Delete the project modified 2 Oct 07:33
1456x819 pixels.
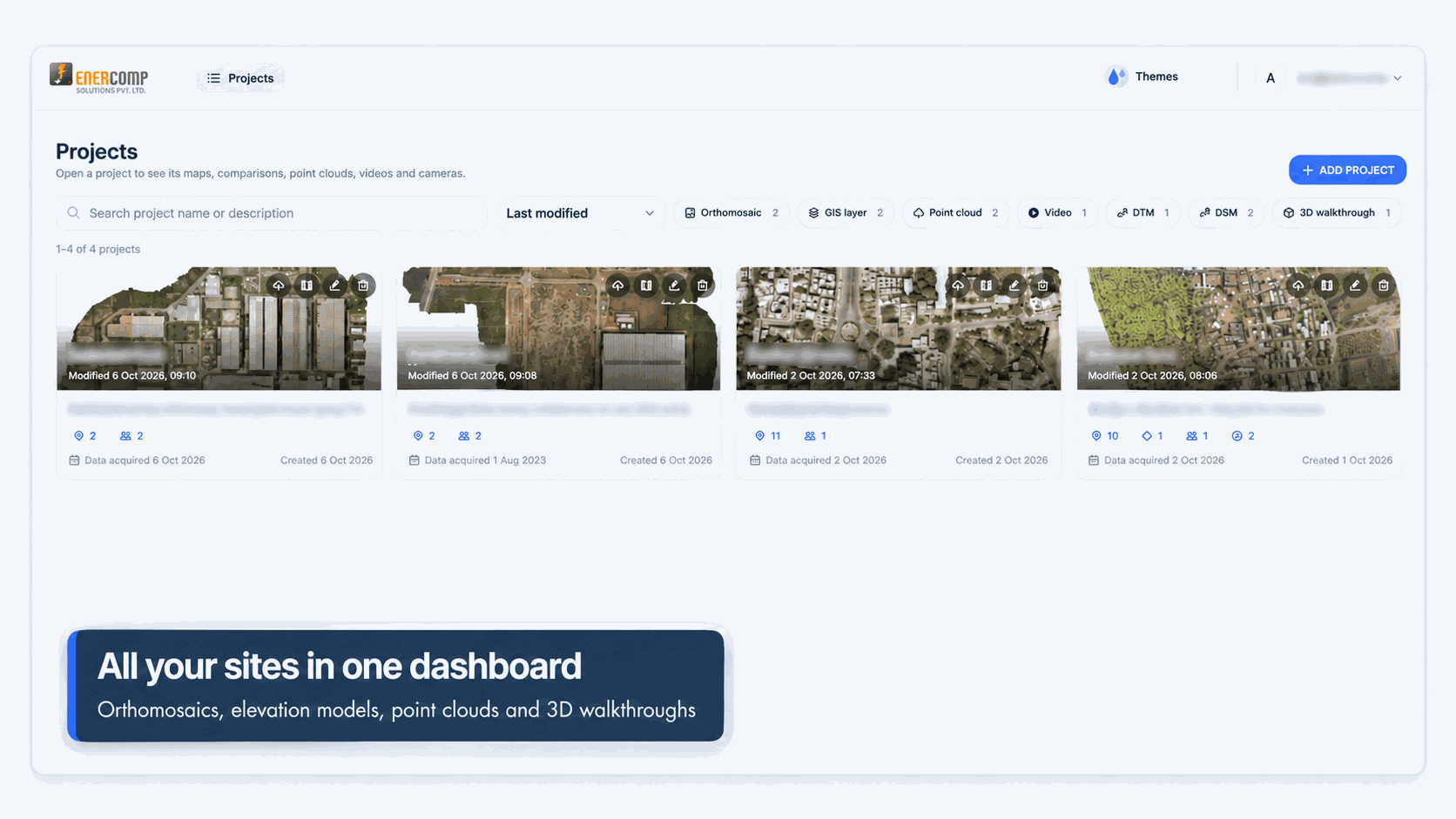[1043, 285]
